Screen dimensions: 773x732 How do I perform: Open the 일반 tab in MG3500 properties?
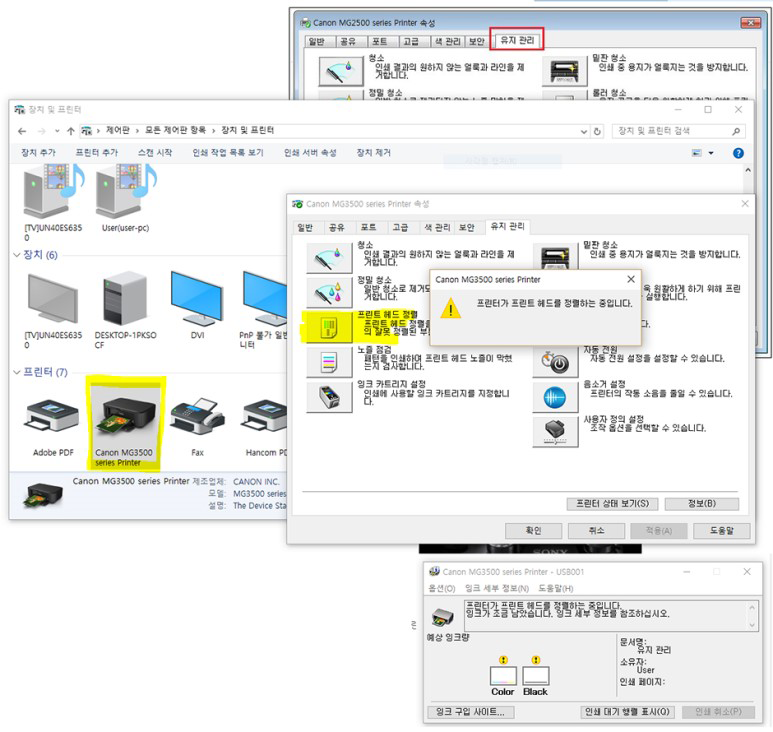pos(305,227)
